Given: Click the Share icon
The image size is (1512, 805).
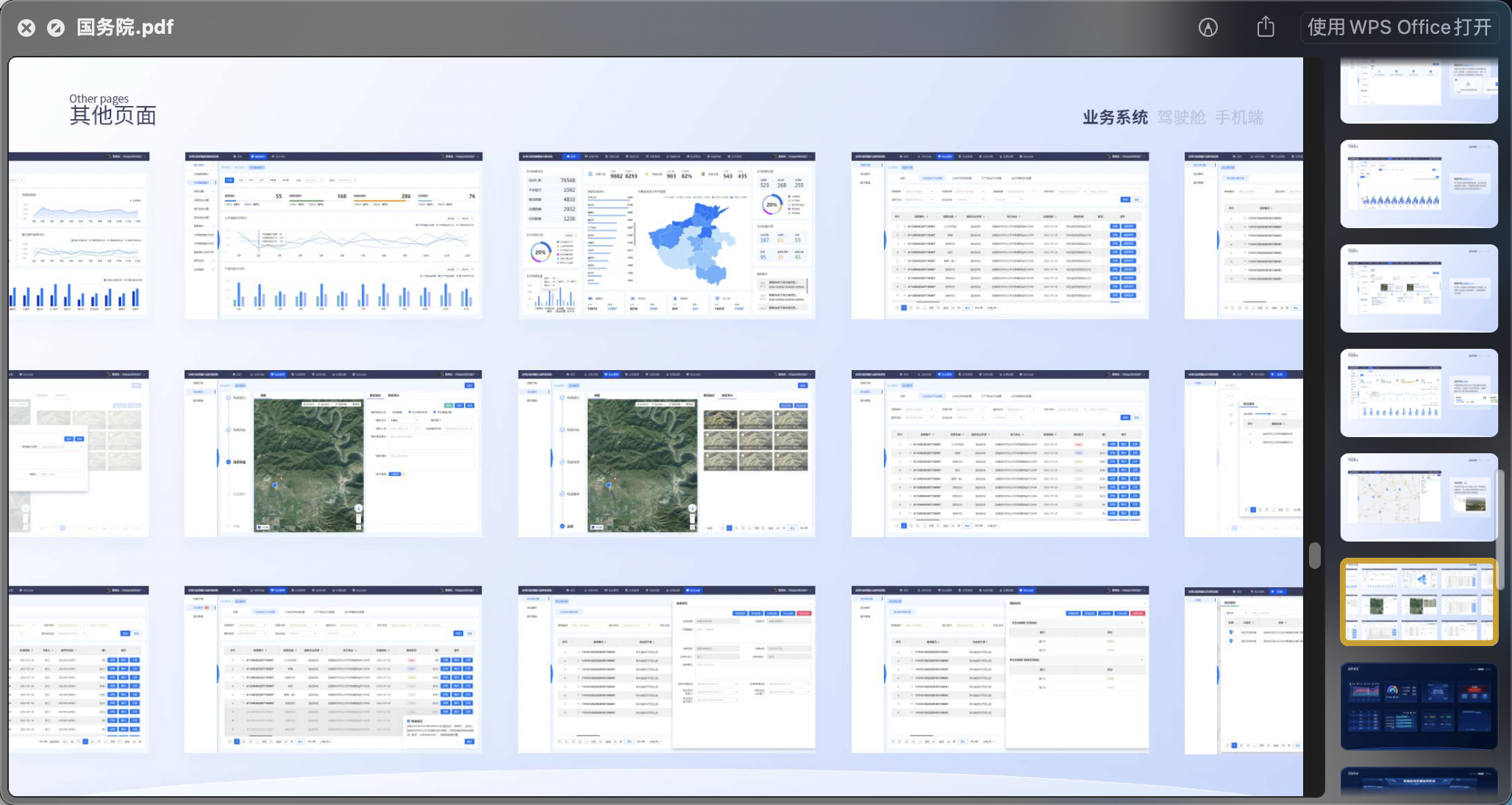Looking at the screenshot, I should (x=1266, y=26).
